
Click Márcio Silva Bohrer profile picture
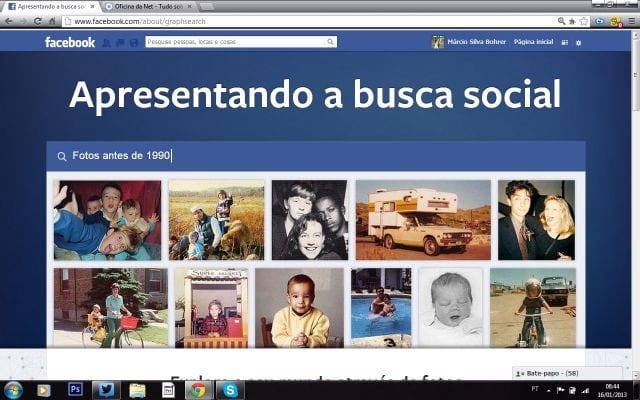pos(438,42)
